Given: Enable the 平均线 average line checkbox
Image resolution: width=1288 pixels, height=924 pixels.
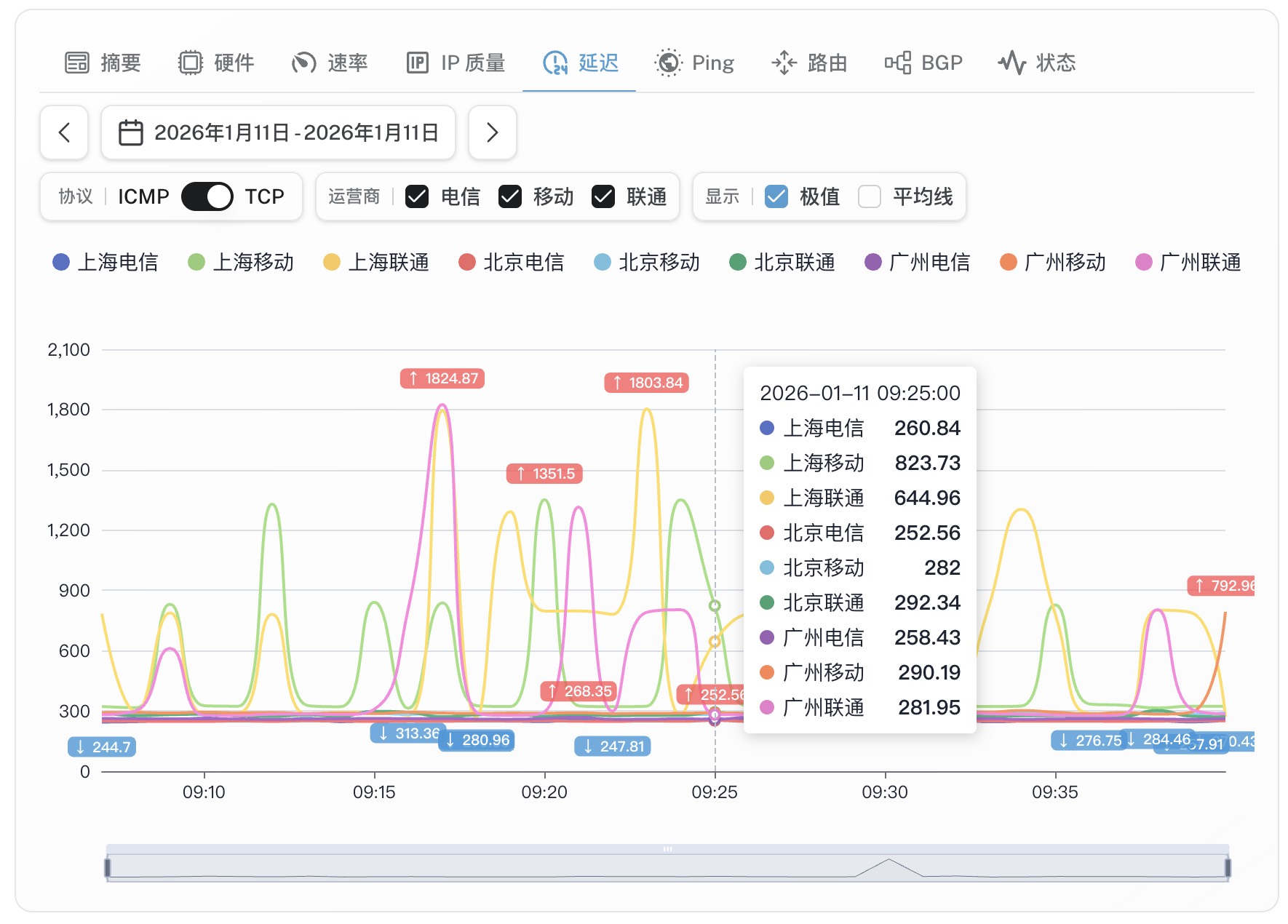Looking at the screenshot, I should point(870,196).
